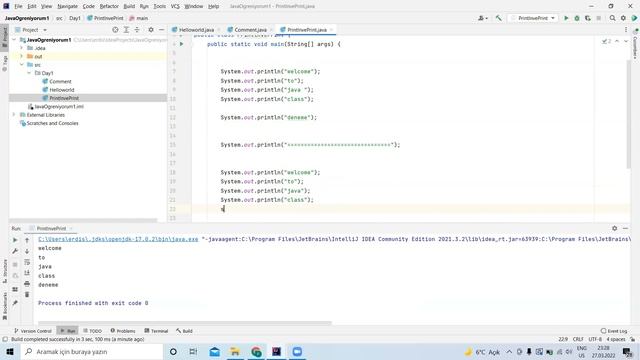
Task: Collapse the src folder
Action: pos(21,64)
